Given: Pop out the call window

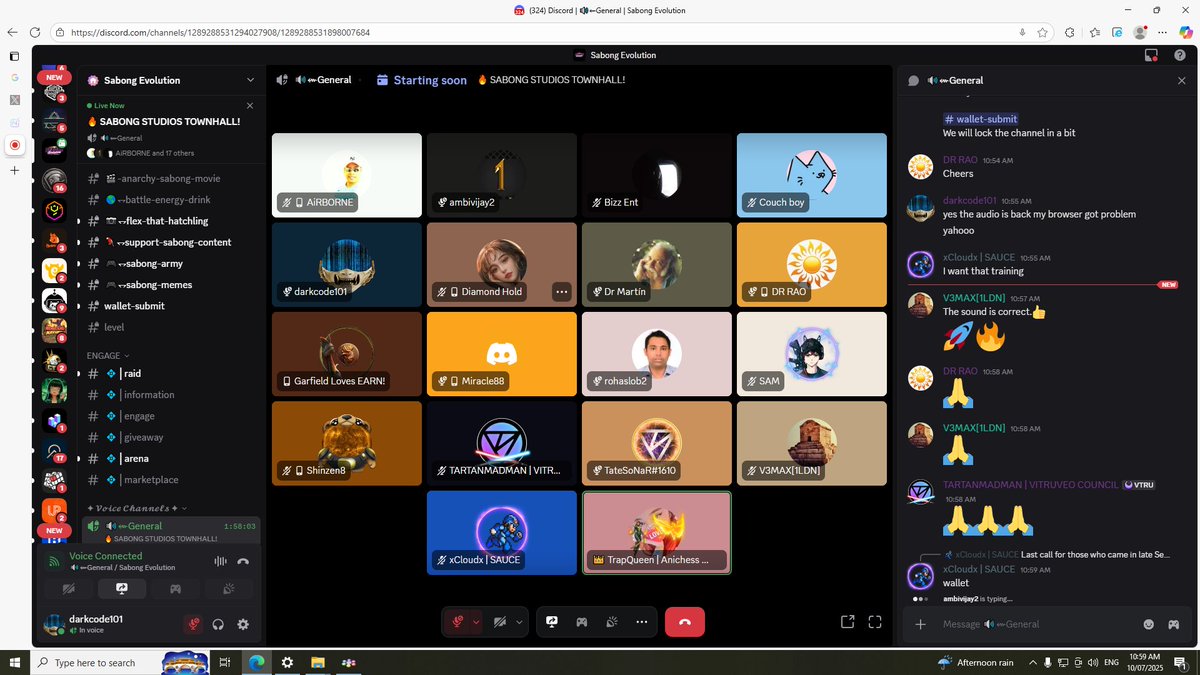Looking at the screenshot, I should click(x=848, y=621).
